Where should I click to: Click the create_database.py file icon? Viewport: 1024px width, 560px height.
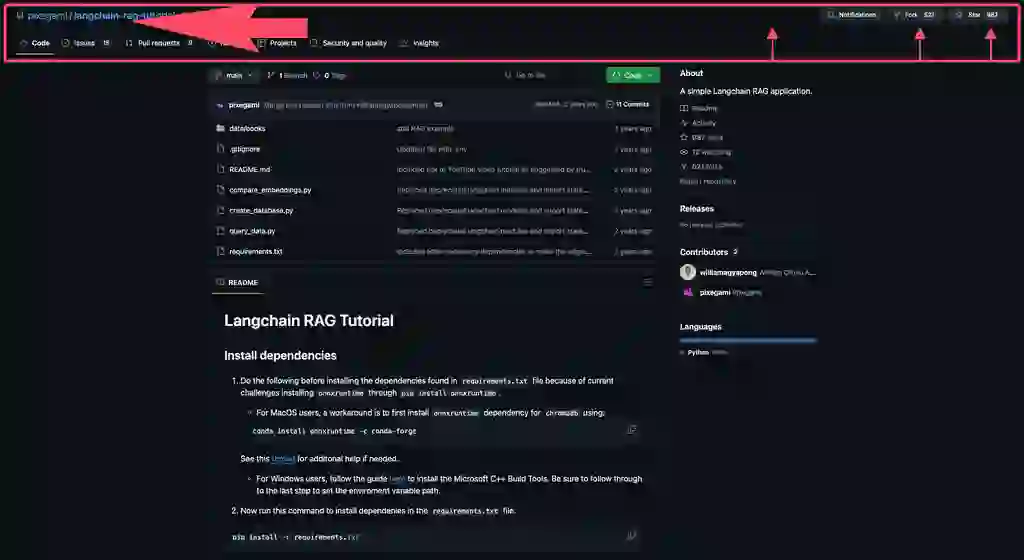point(220,210)
